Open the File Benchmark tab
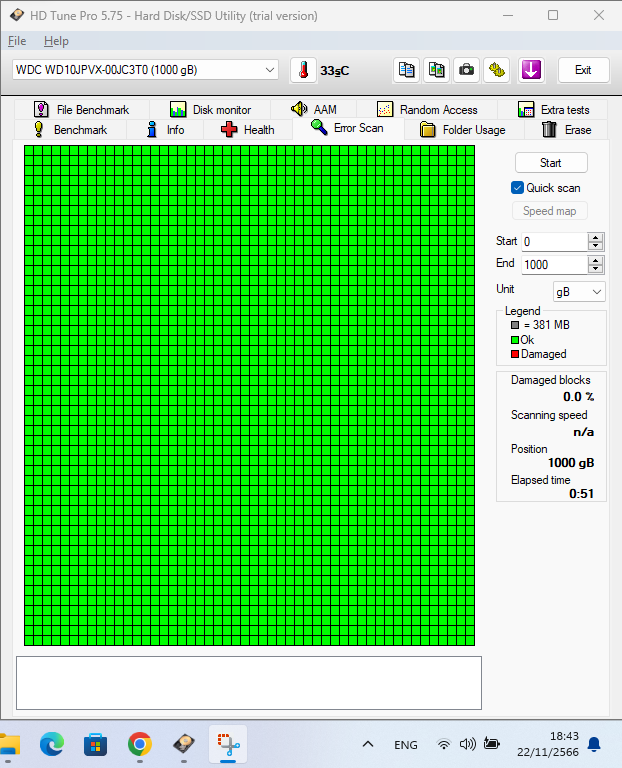This screenshot has height=768, width=622. 81,110
